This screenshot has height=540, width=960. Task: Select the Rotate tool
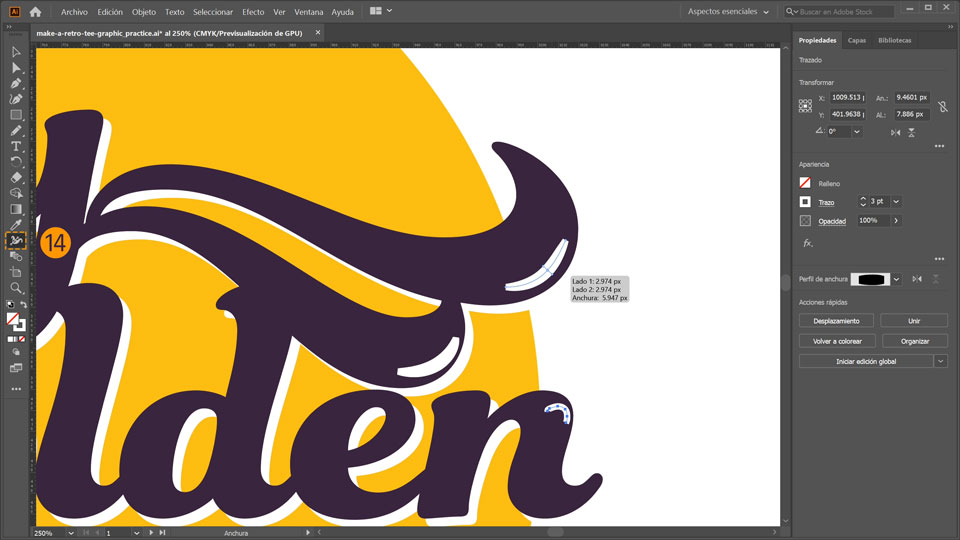coord(16,162)
